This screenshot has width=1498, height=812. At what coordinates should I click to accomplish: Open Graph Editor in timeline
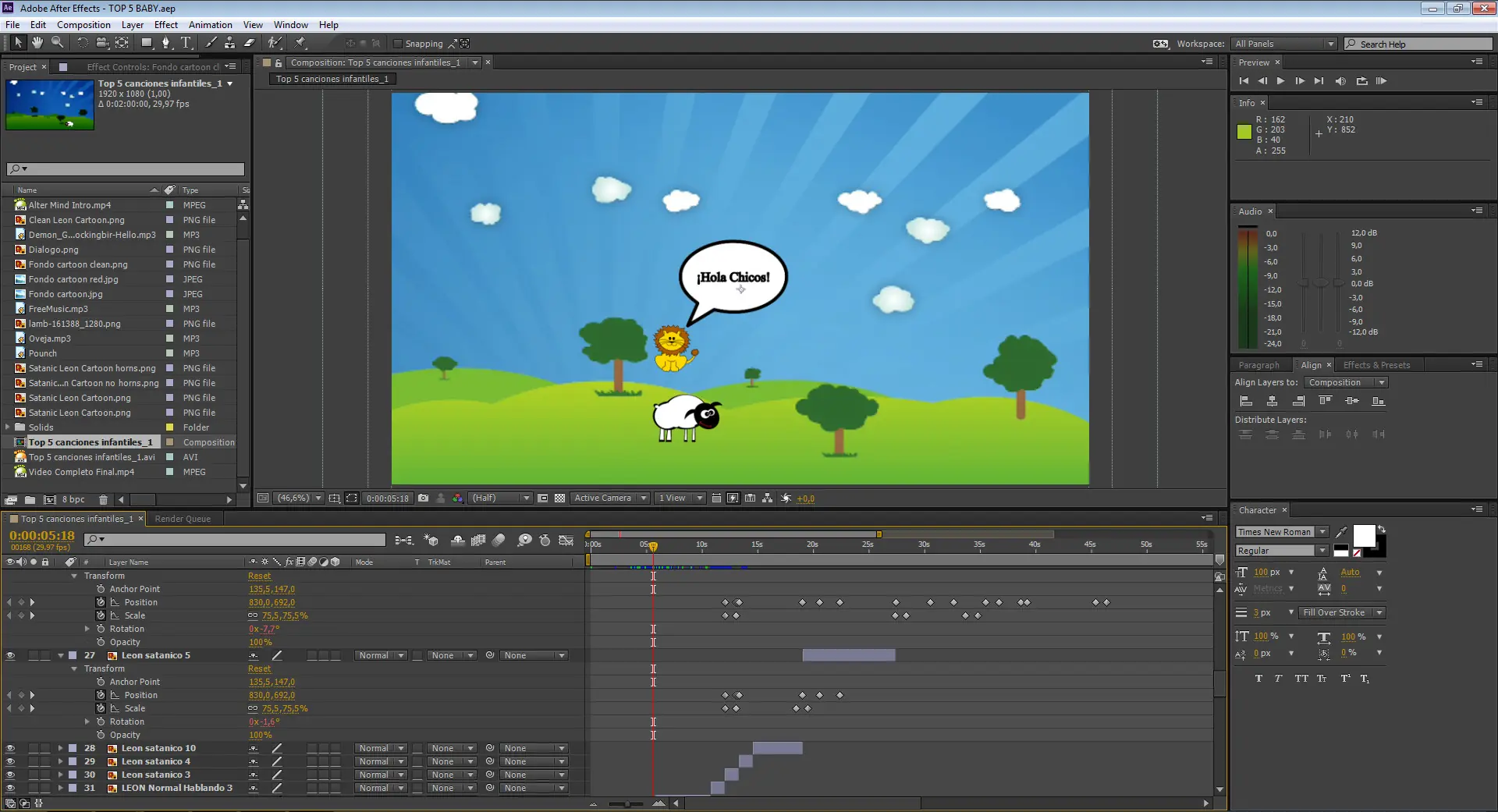pyautogui.click(x=566, y=540)
